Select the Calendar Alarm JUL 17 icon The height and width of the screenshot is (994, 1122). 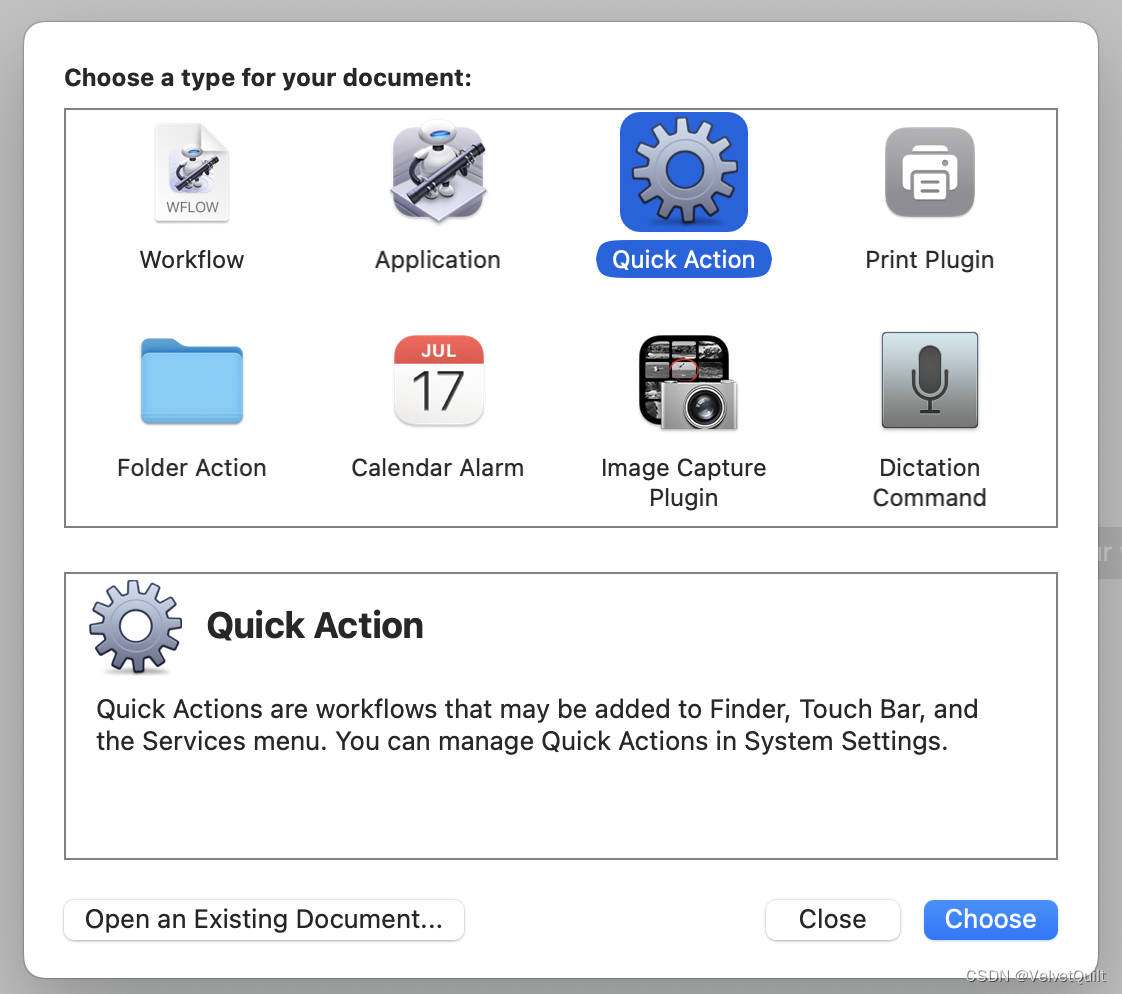439,380
